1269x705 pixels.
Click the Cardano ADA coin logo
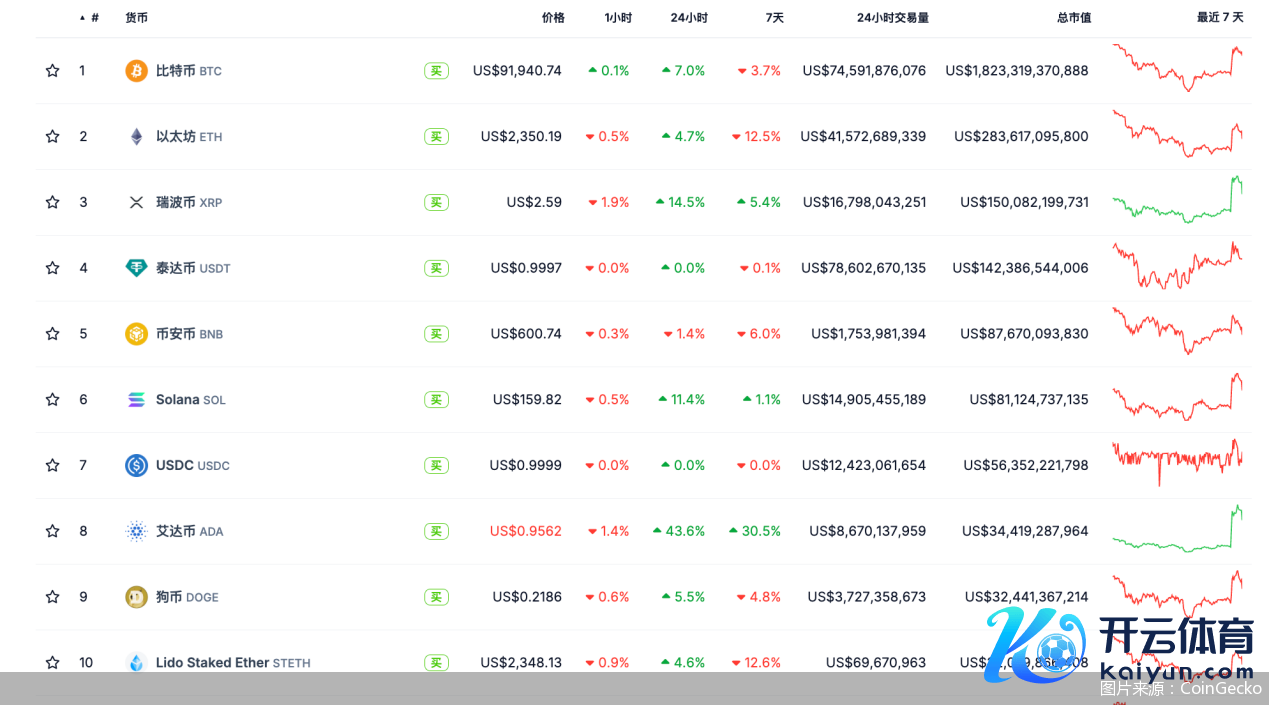136,531
